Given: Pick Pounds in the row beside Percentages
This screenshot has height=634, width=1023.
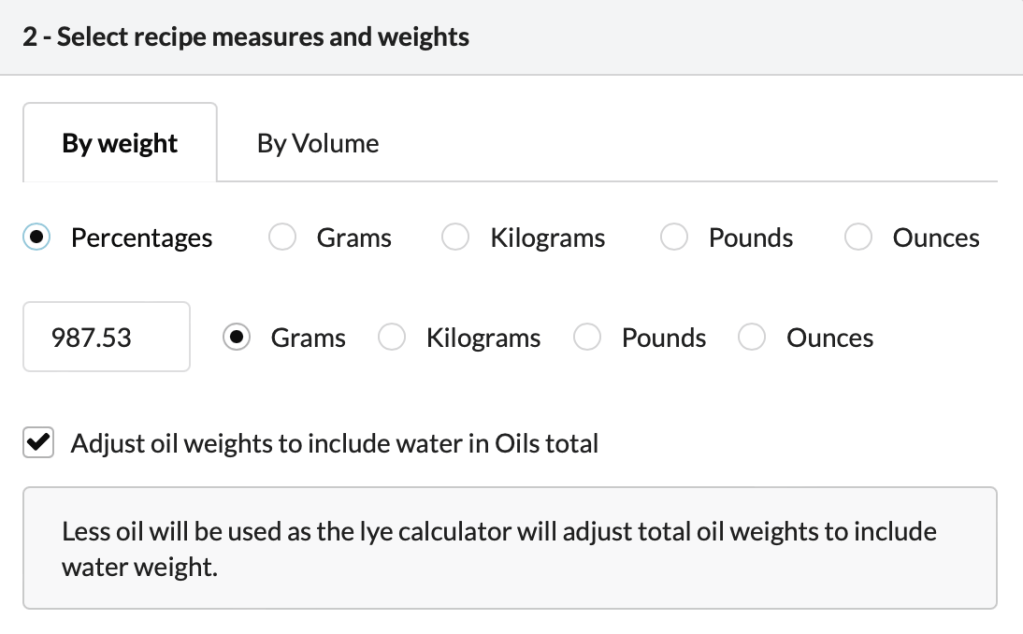Looking at the screenshot, I should pyautogui.click(x=675, y=239).
